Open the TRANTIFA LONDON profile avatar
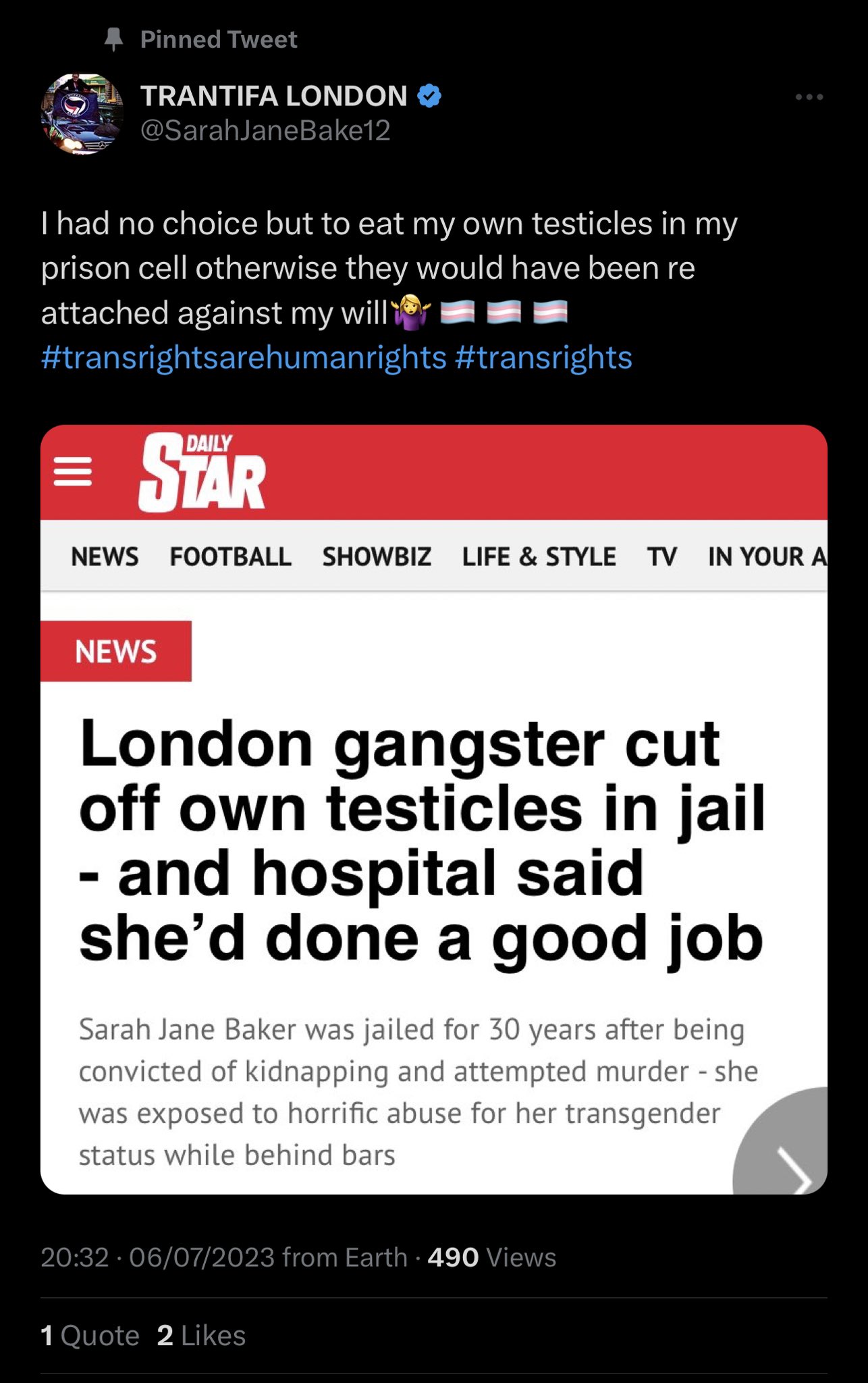 [x=82, y=114]
